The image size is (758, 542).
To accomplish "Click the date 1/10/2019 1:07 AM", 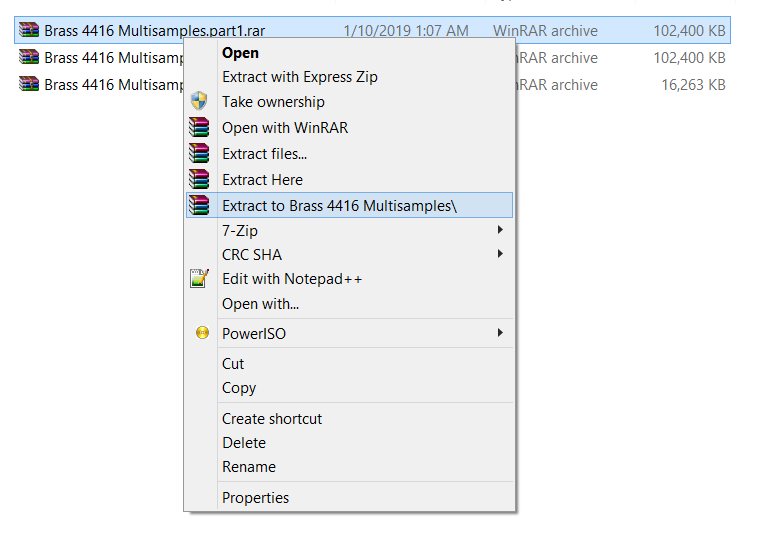I will (406, 30).
